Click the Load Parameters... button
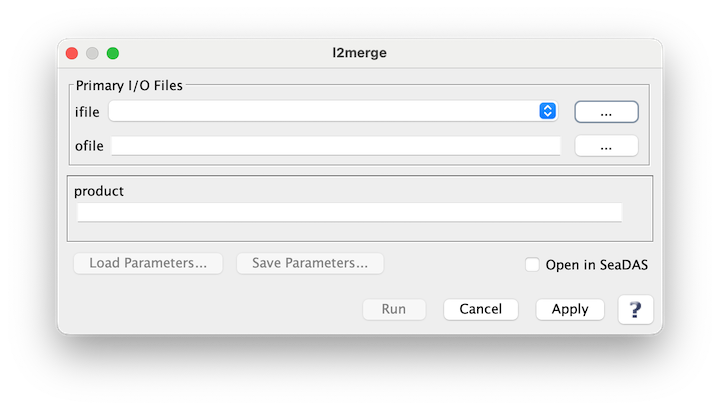The height and width of the screenshot is (410, 720). point(148,263)
